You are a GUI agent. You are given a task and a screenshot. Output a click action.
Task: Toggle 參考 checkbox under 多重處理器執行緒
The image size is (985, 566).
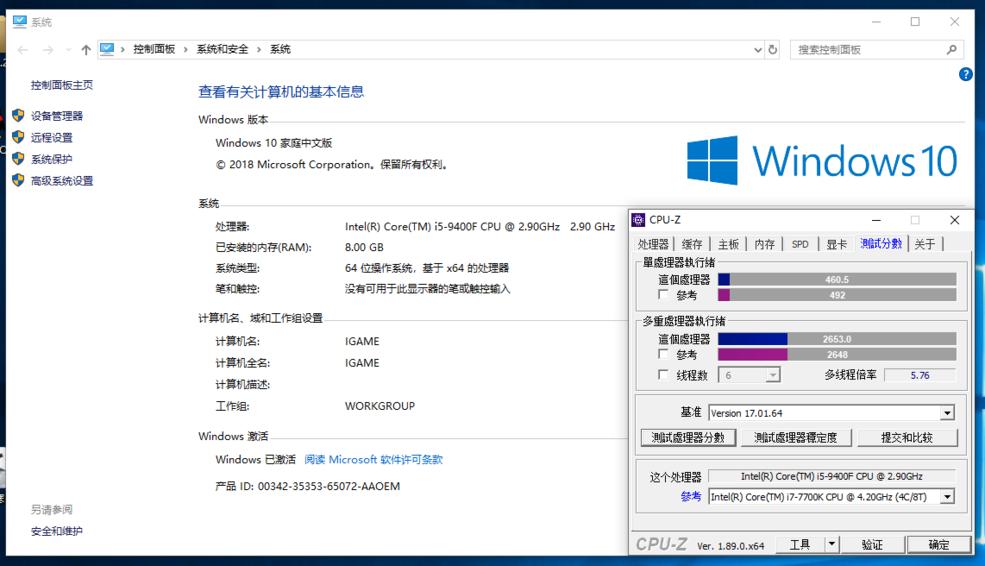(663, 354)
